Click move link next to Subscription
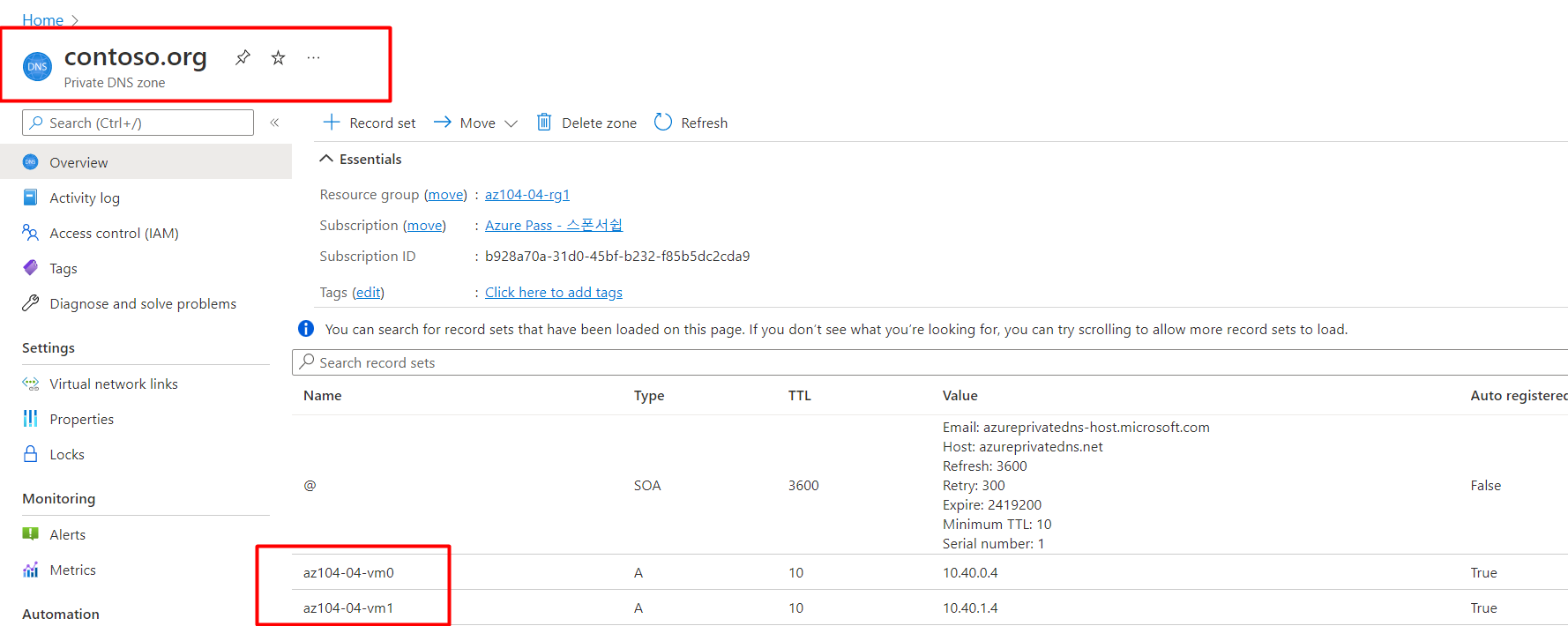This screenshot has width=1568, height=626. (x=424, y=225)
